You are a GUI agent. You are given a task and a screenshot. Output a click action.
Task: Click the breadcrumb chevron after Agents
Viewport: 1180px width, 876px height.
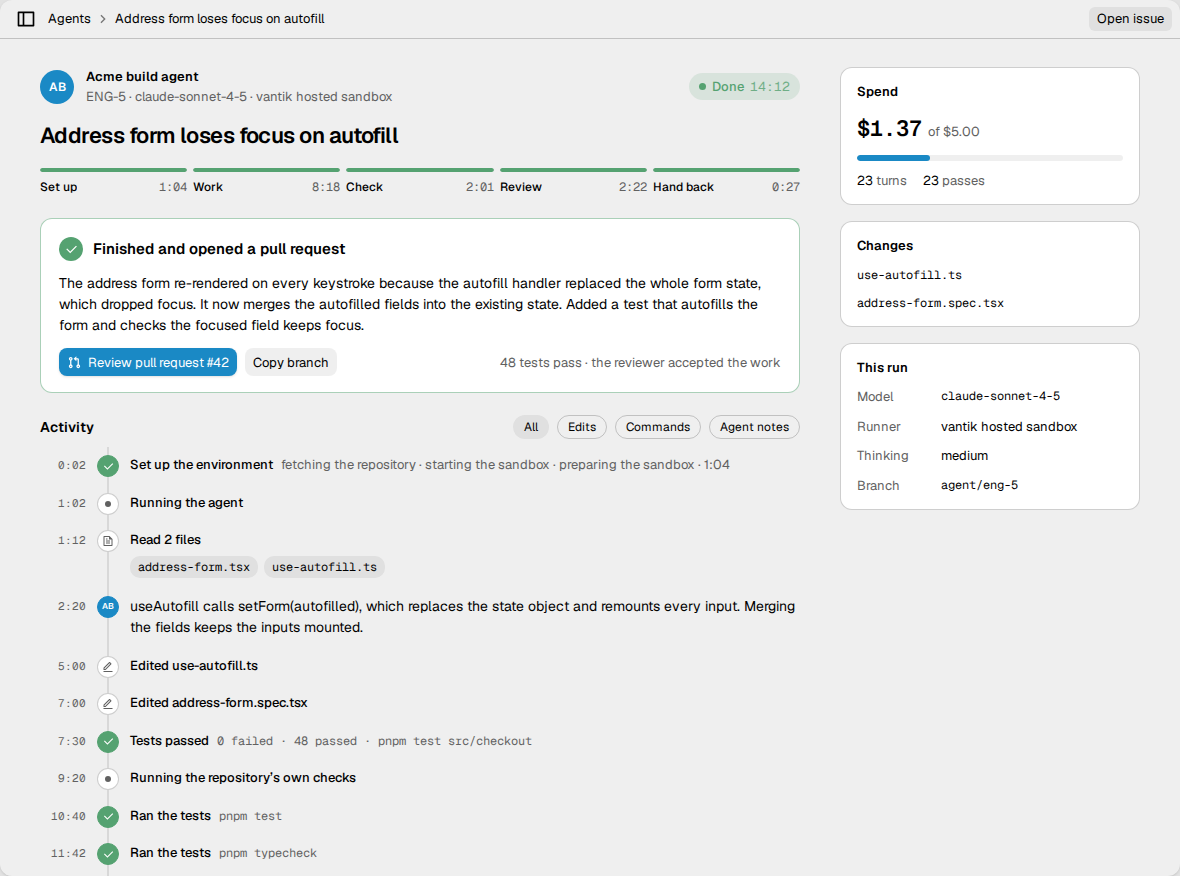tap(103, 19)
